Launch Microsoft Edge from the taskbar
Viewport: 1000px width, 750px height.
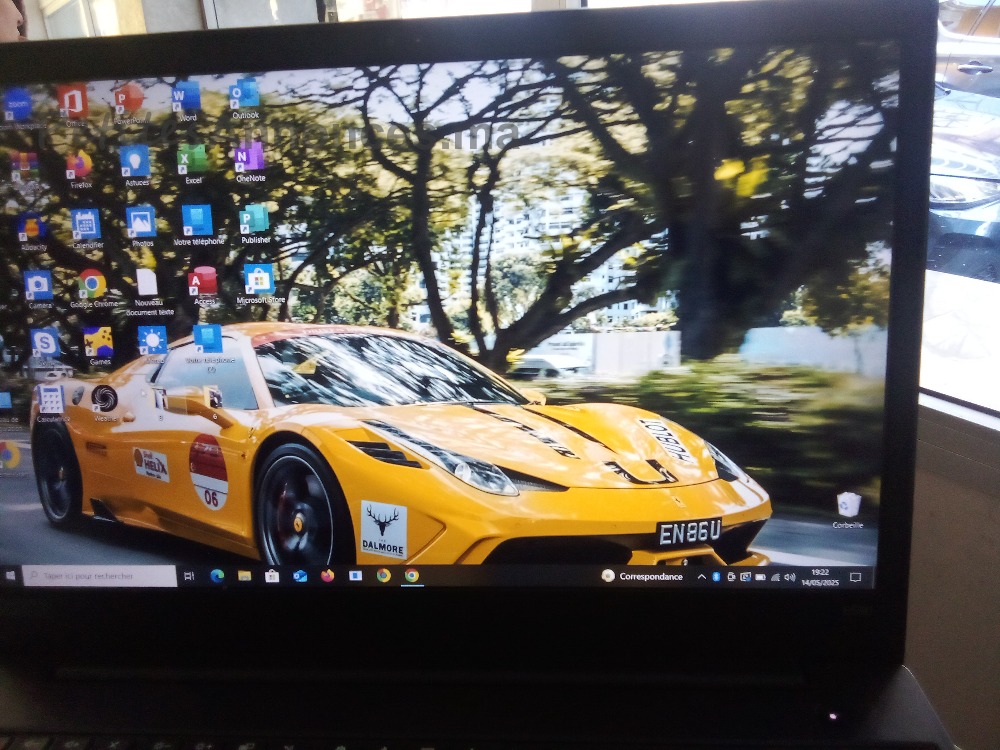217,576
